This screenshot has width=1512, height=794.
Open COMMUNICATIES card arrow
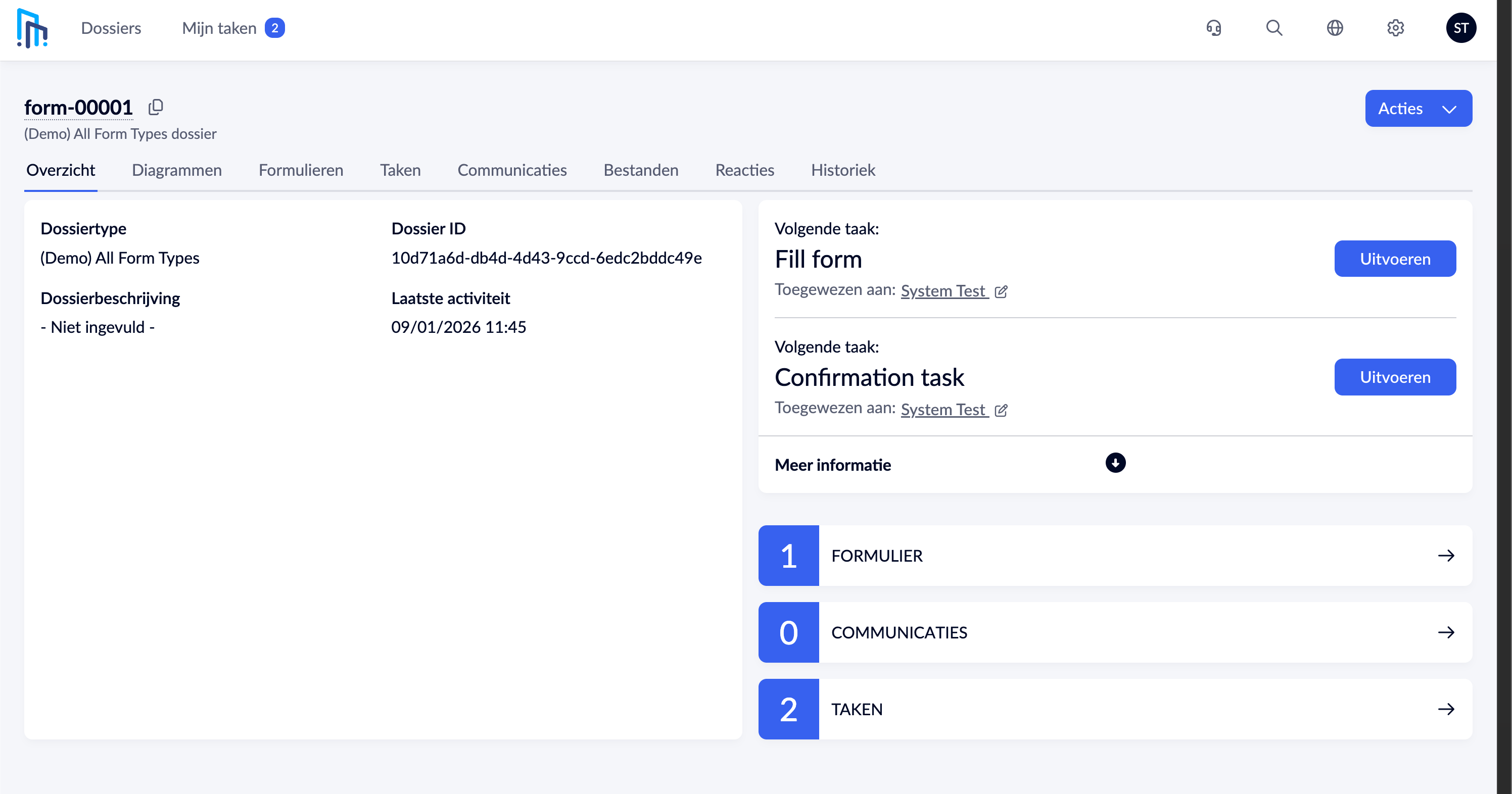[x=1446, y=632]
